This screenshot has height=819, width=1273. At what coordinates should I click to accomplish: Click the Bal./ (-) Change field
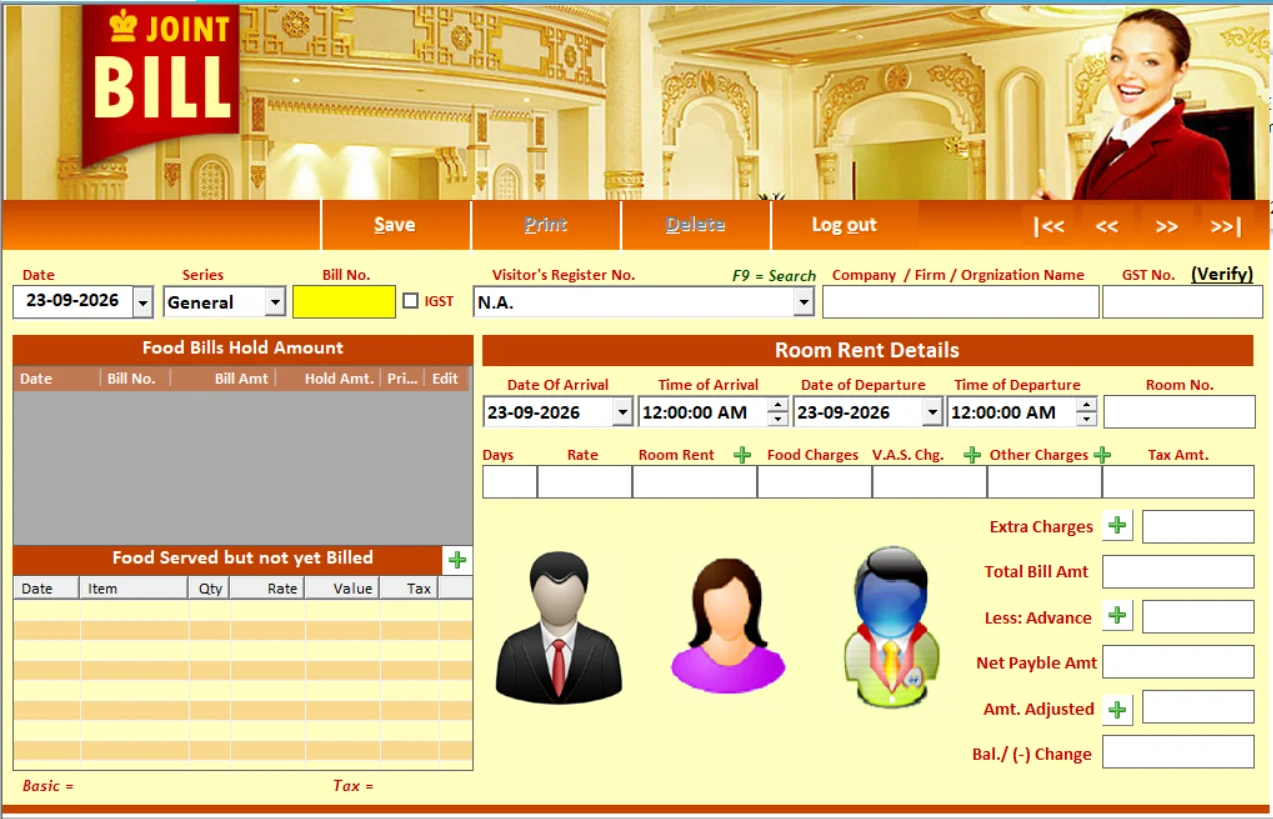tap(1178, 752)
